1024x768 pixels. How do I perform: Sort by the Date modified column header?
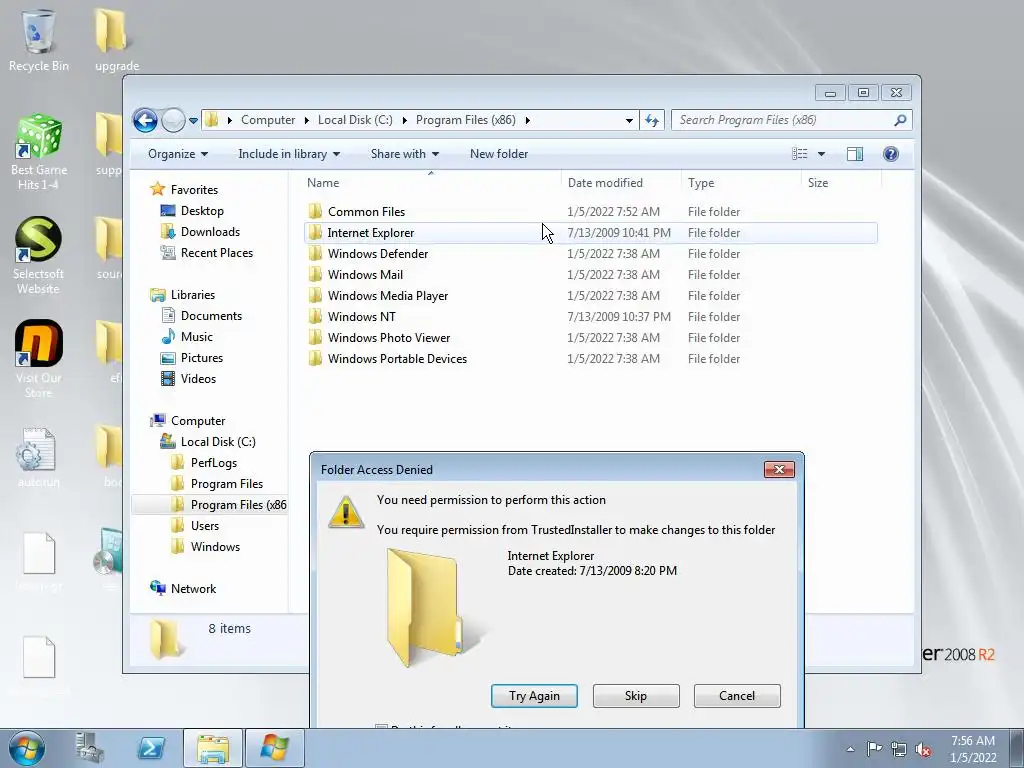coord(605,183)
